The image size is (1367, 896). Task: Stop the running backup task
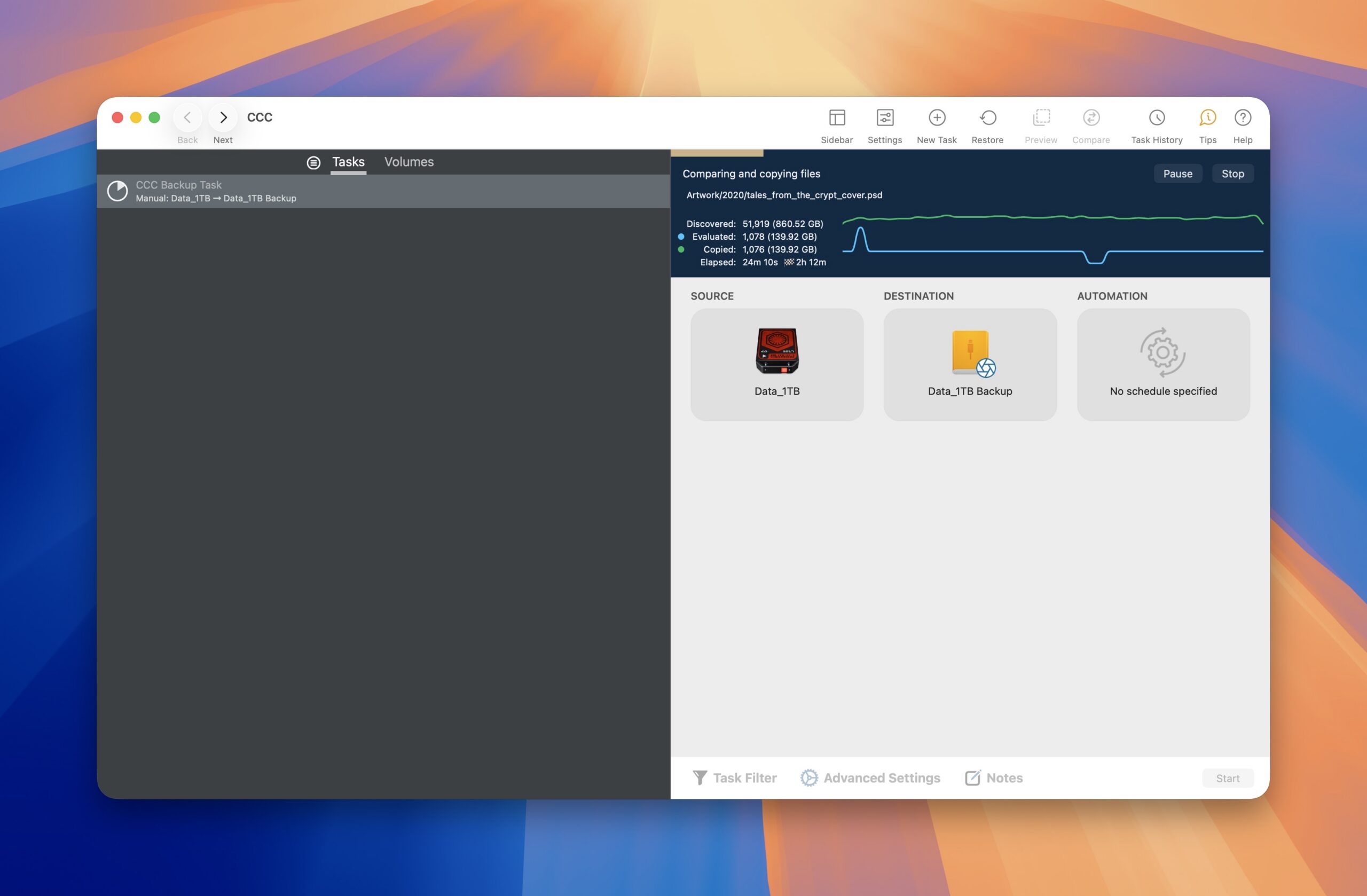point(1232,174)
